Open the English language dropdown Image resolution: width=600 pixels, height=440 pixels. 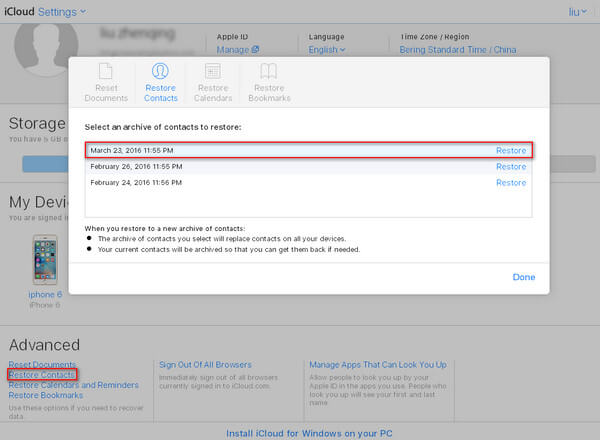(x=327, y=50)
